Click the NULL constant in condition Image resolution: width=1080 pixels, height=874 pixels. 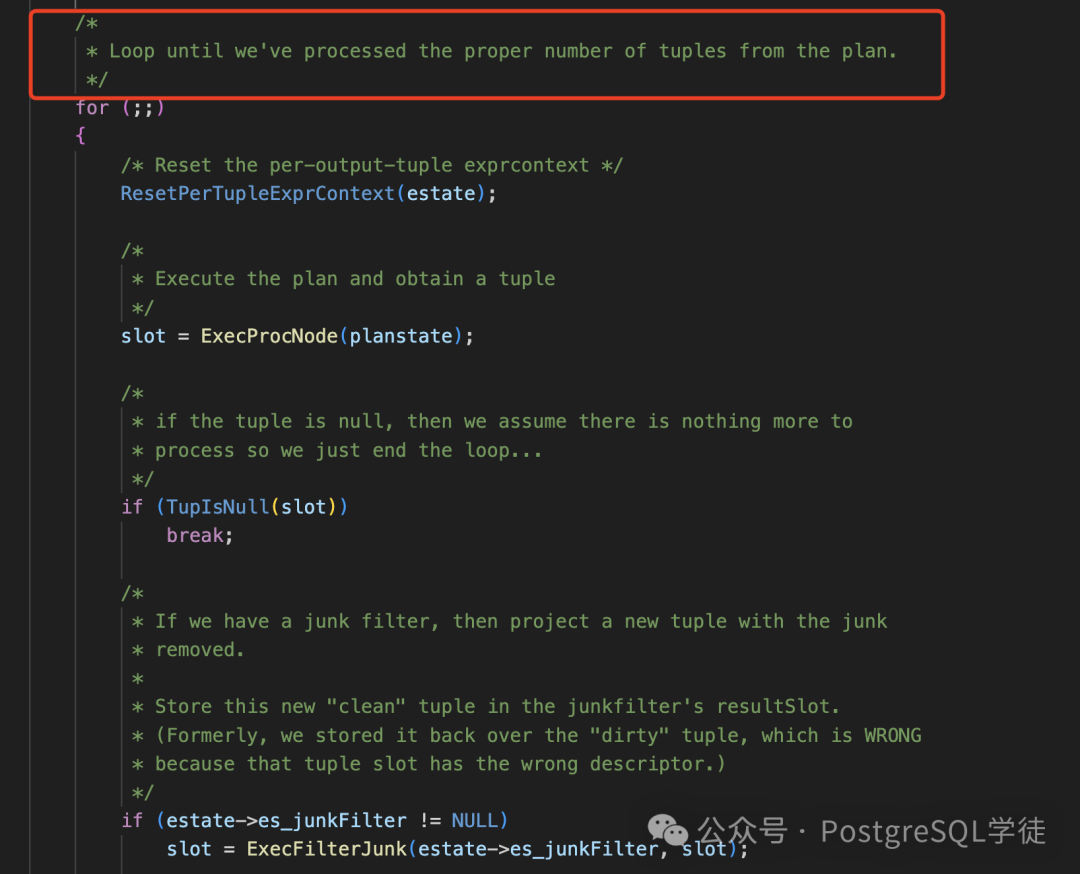tap(474, 820)
